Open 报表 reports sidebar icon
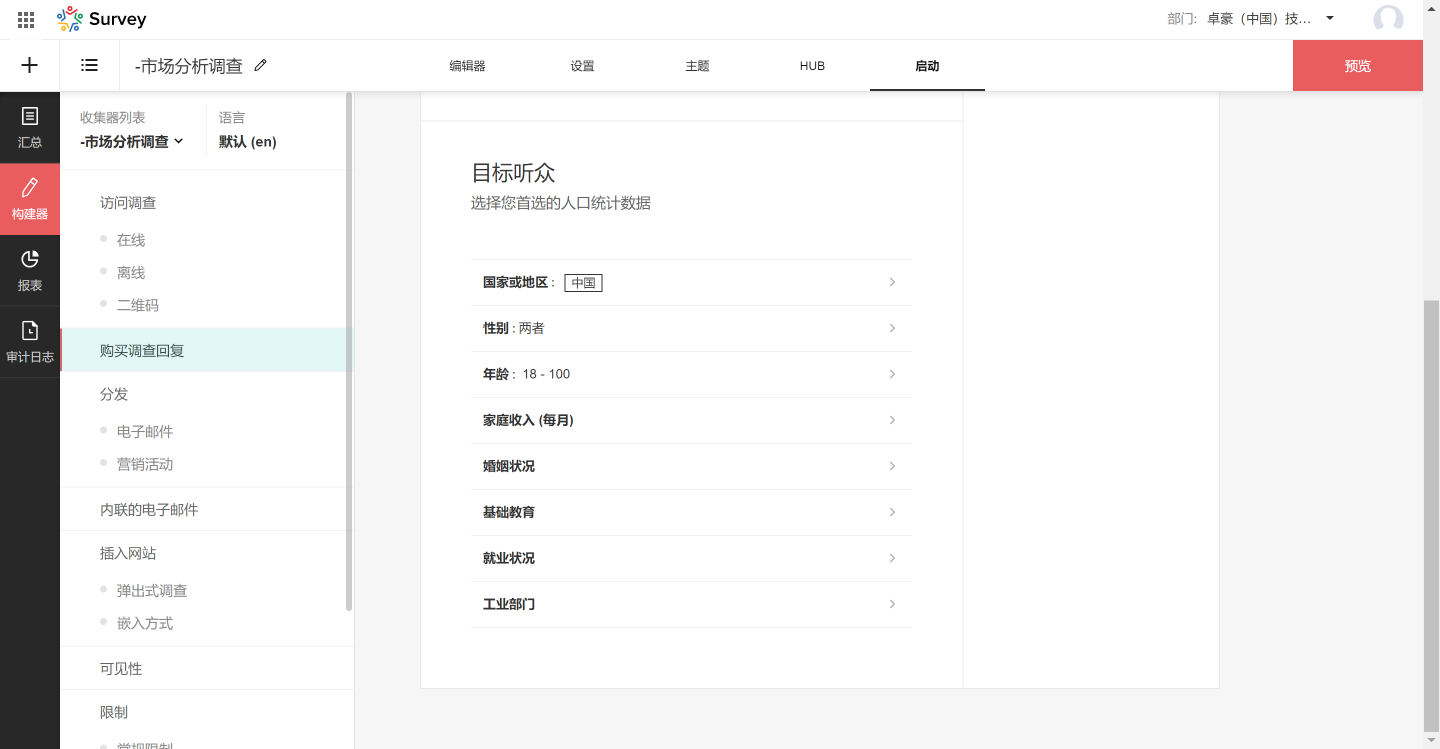1440x749 pixels. pyautogui.click(x=30, y=270)
